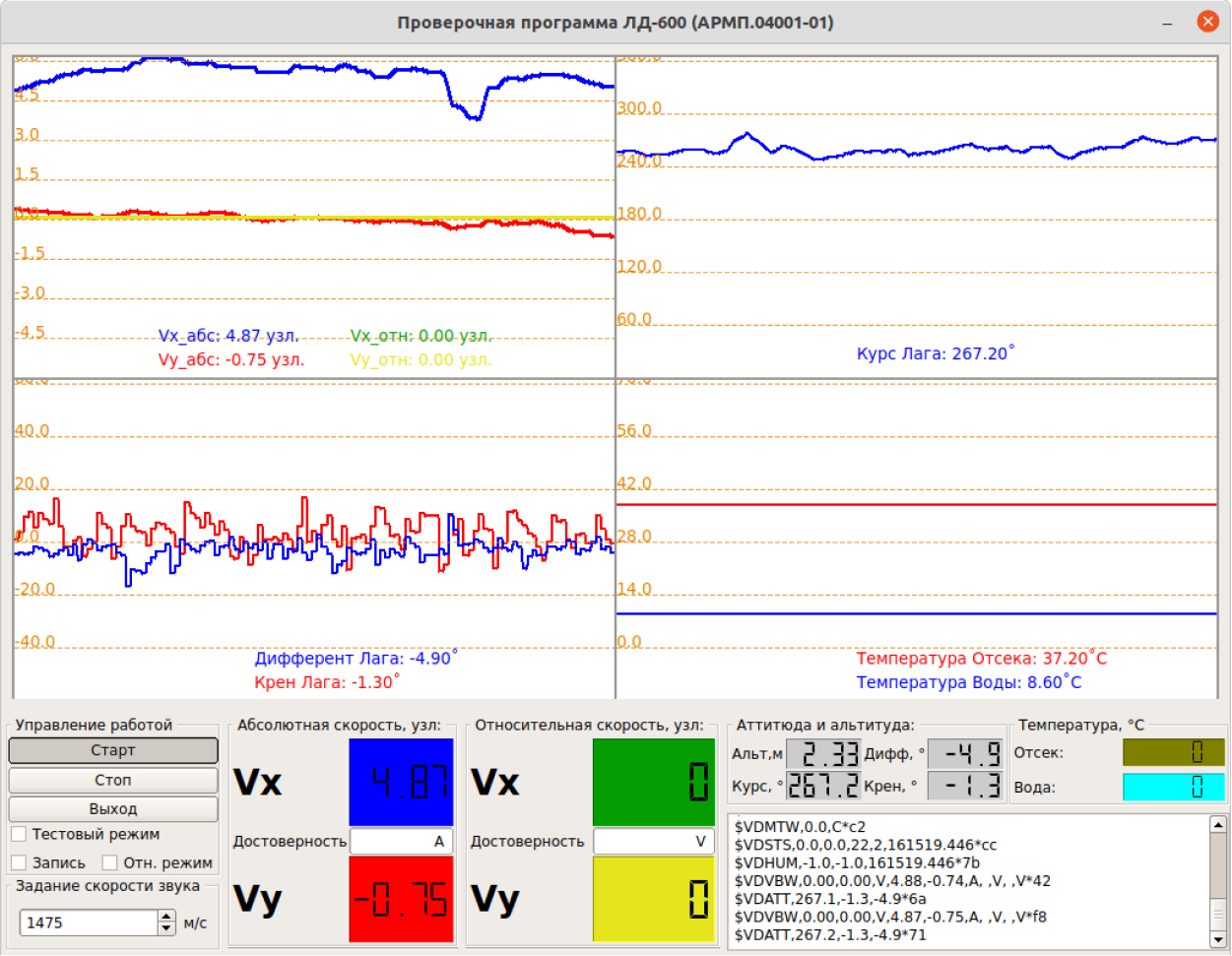
Task: Click the yellow relative Vy speed display
Action: pos(654,899)
